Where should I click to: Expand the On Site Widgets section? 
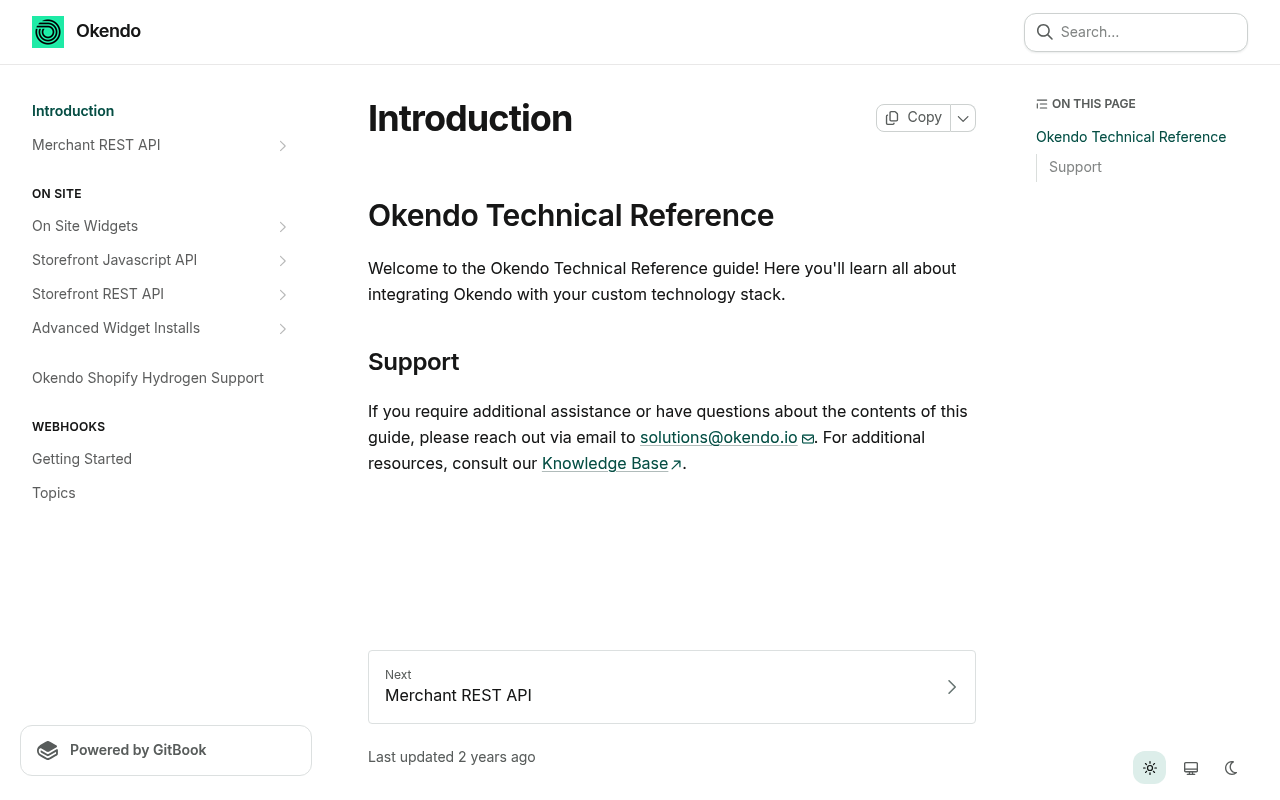[x=283, y=227]
